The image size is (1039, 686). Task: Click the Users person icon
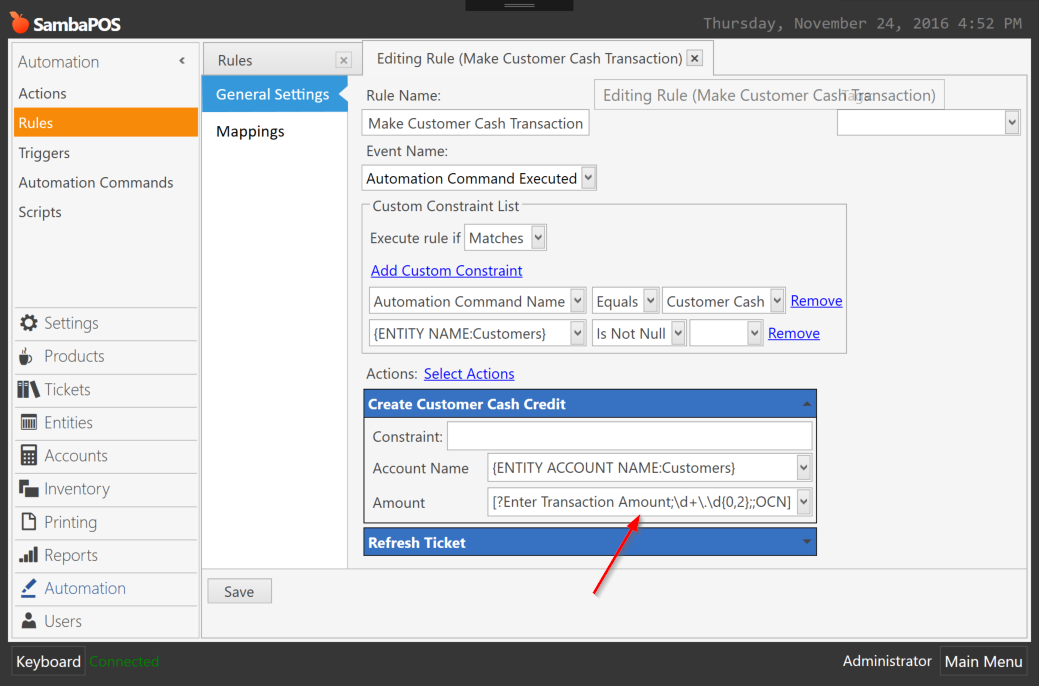(28, 621)
